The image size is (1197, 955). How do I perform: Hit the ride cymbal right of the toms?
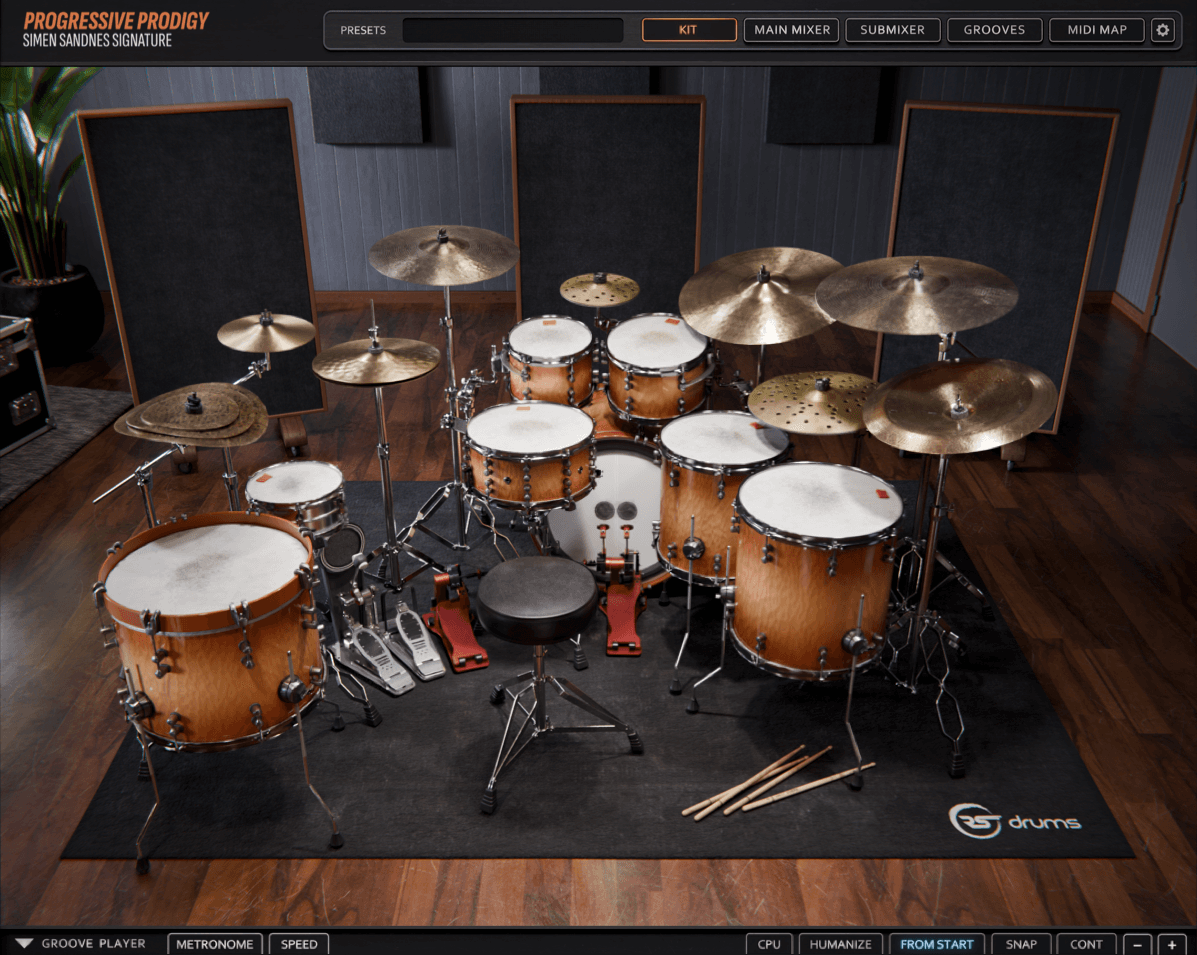[759, 295]
